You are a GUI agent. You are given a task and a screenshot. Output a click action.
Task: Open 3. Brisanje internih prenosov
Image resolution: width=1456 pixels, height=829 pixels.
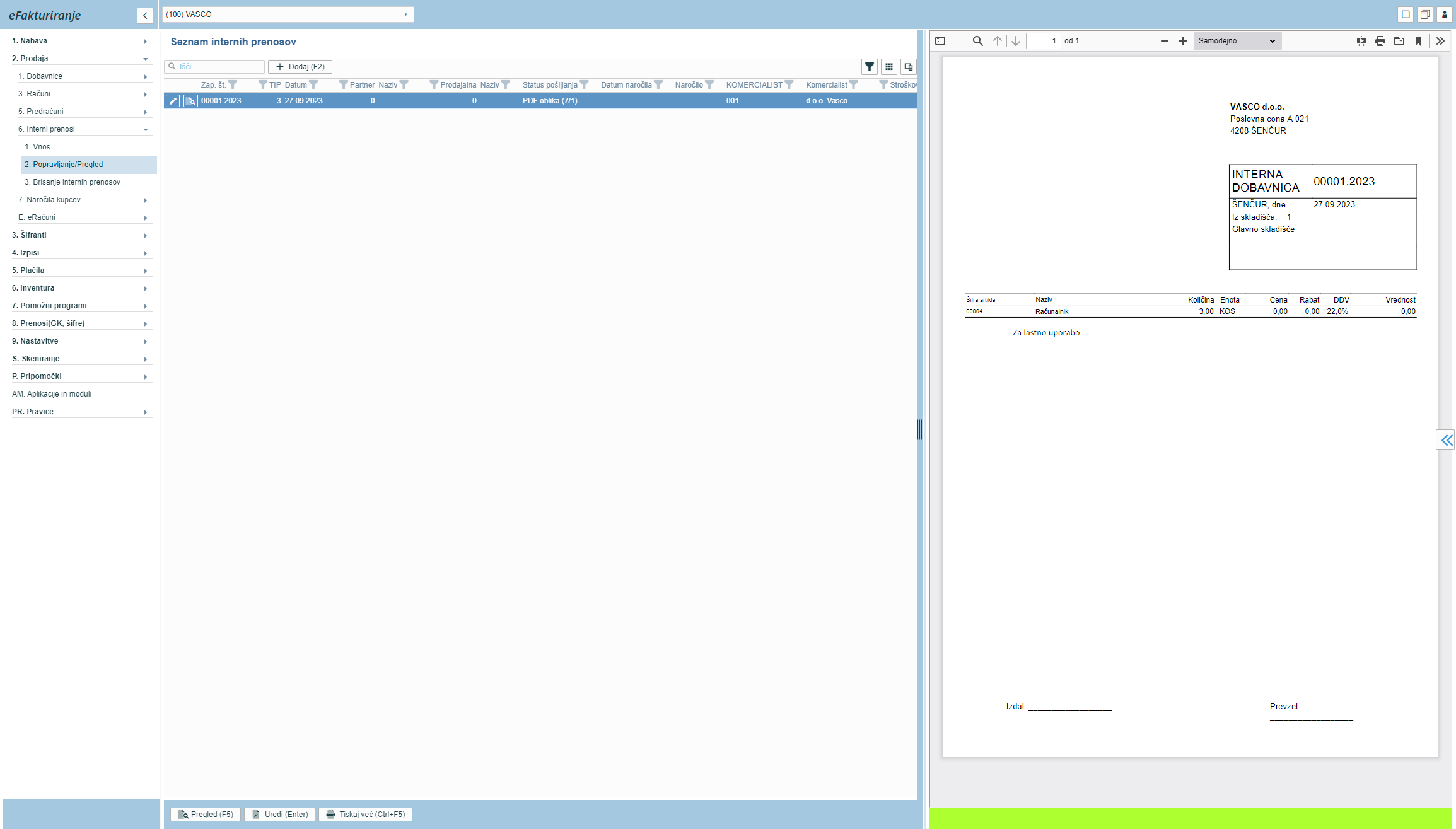tap(88, 182)
